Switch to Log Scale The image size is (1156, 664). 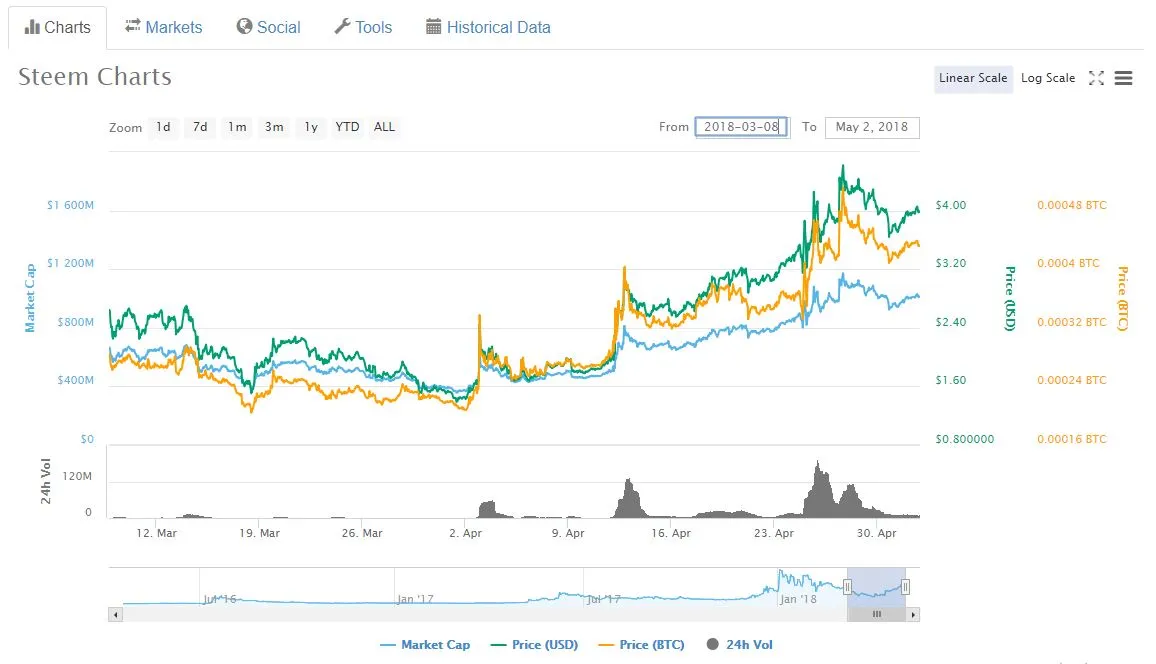pyautogui.click(x=1048, y=78)
